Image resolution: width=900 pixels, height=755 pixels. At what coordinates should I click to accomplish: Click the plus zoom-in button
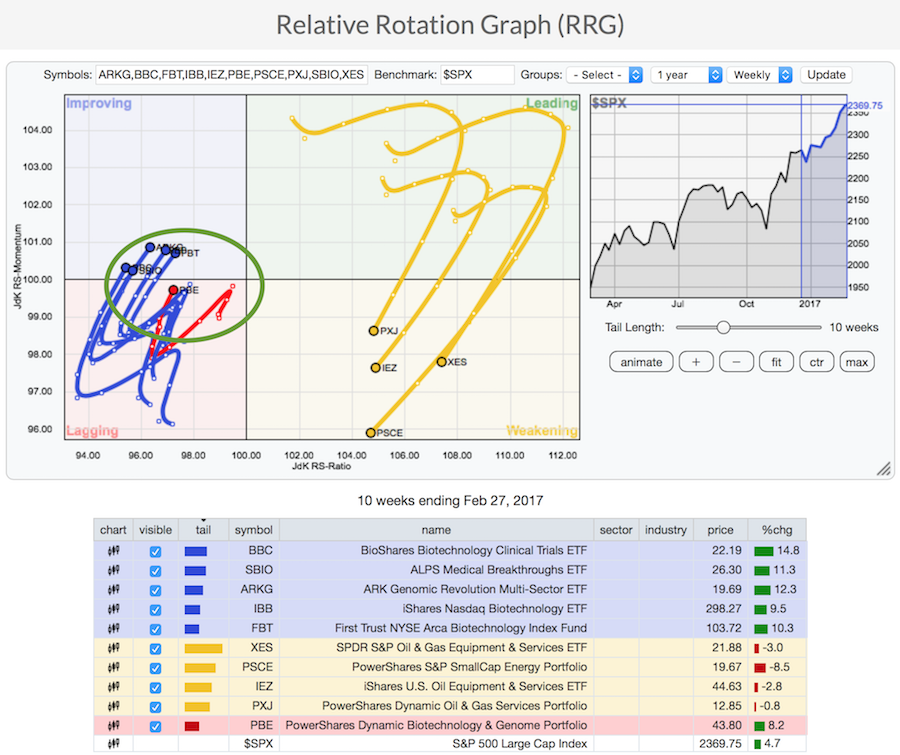(695, 362)
